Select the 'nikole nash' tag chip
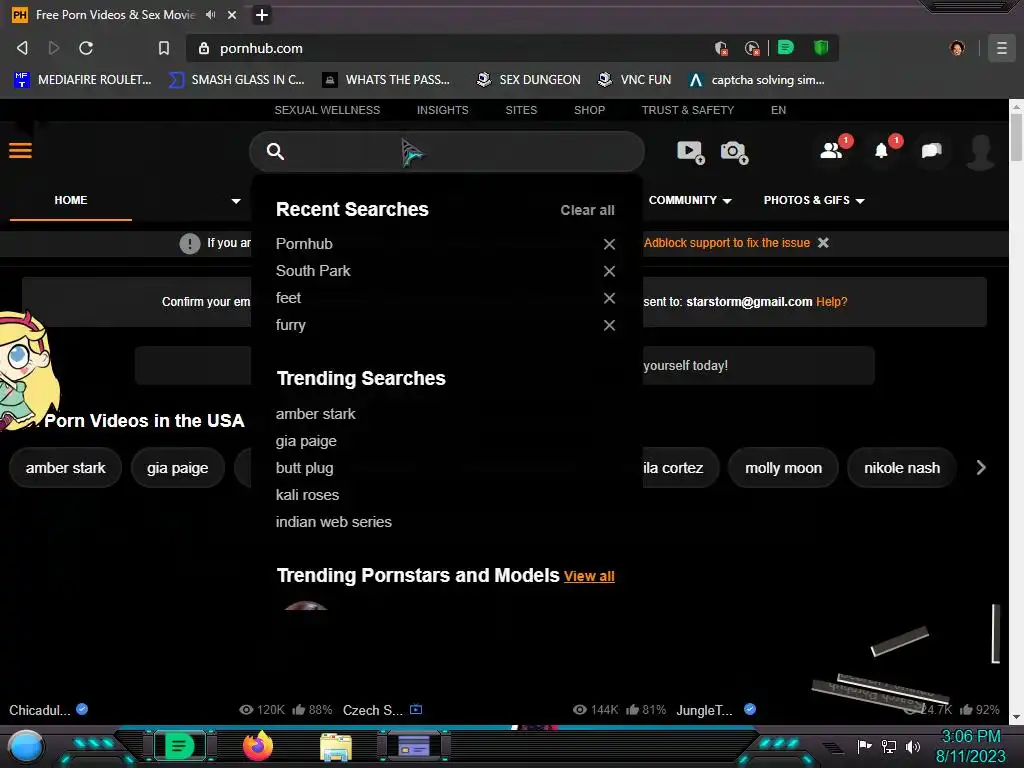1024x768 pixels. pos(902,468)
